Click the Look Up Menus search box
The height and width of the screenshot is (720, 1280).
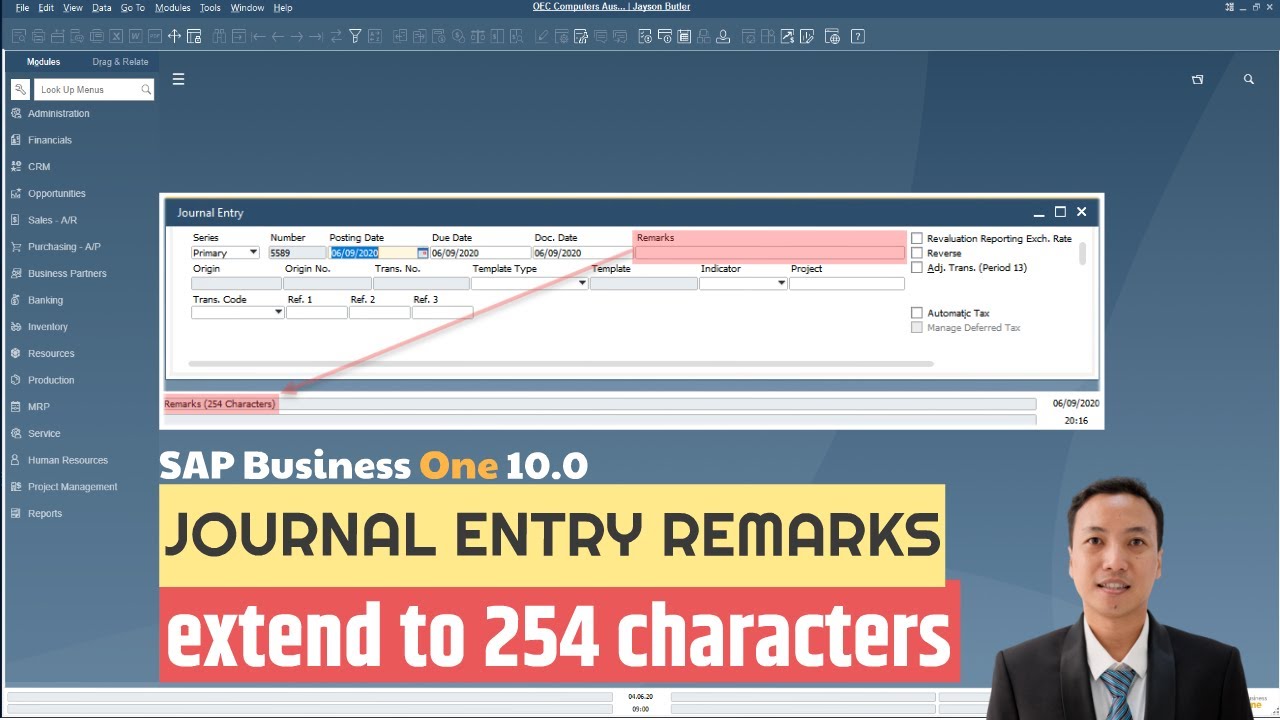click(94, 90)
